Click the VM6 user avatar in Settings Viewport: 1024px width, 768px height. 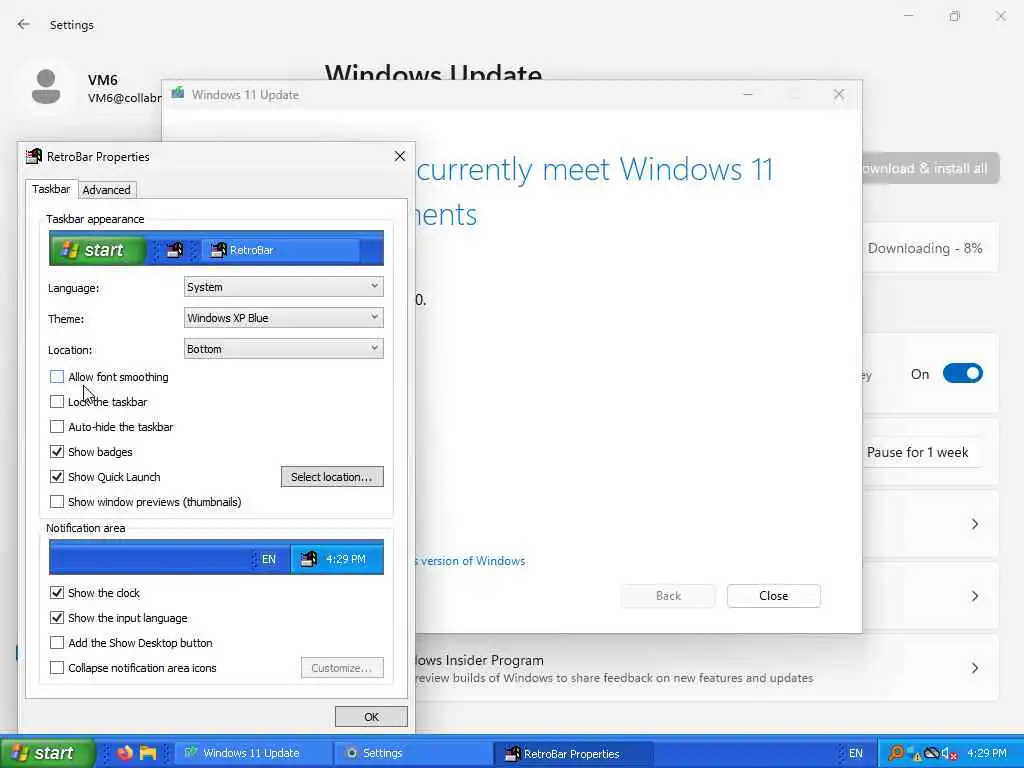pos(46,86)
